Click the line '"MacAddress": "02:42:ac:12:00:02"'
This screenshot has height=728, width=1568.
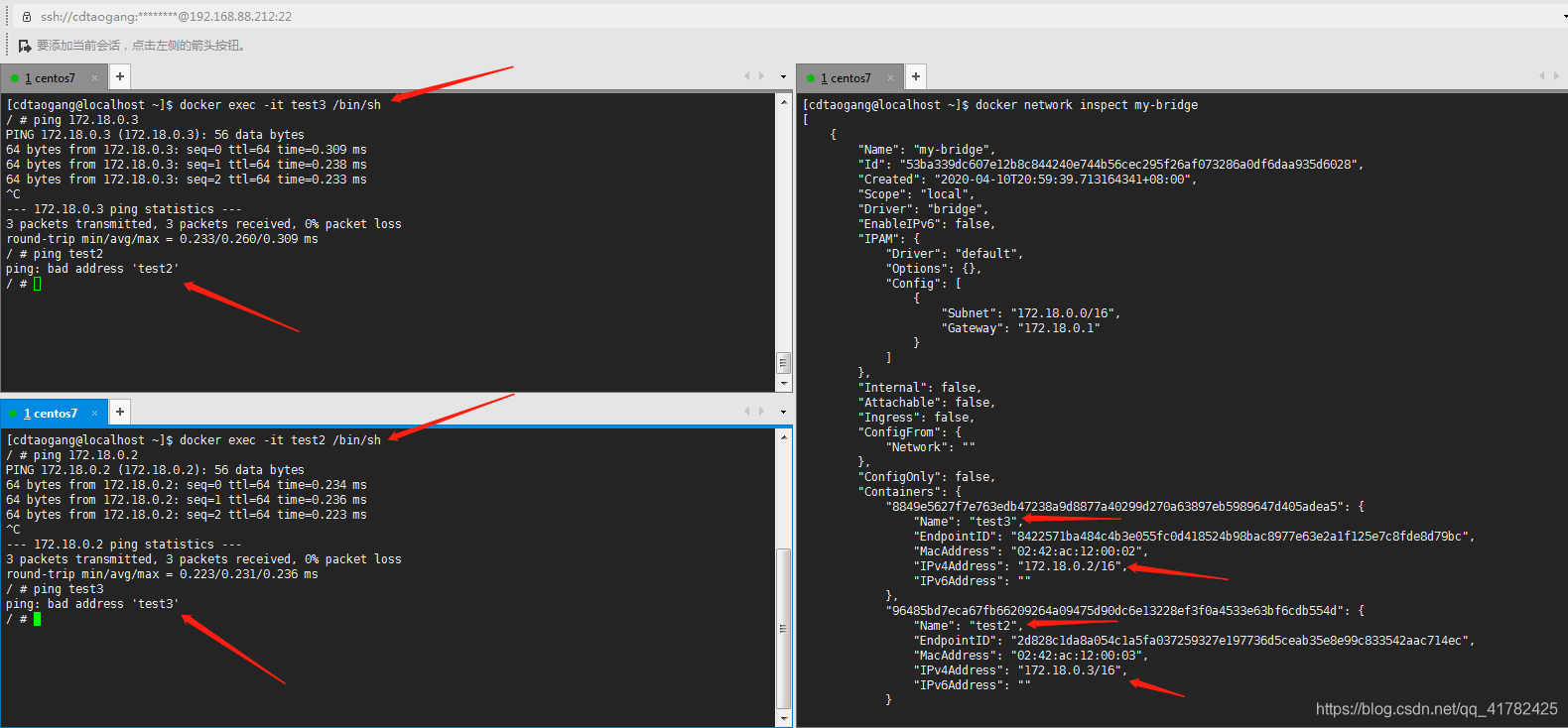1031,551
